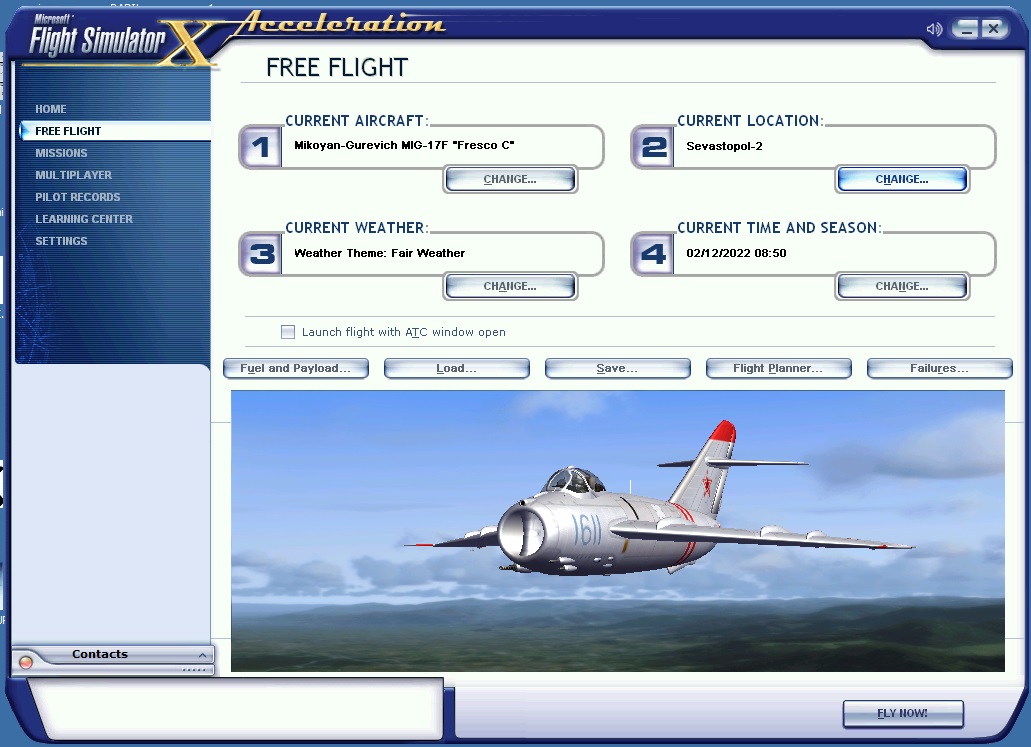
Task: View PILOT RECORDS page
Action: 78,197
